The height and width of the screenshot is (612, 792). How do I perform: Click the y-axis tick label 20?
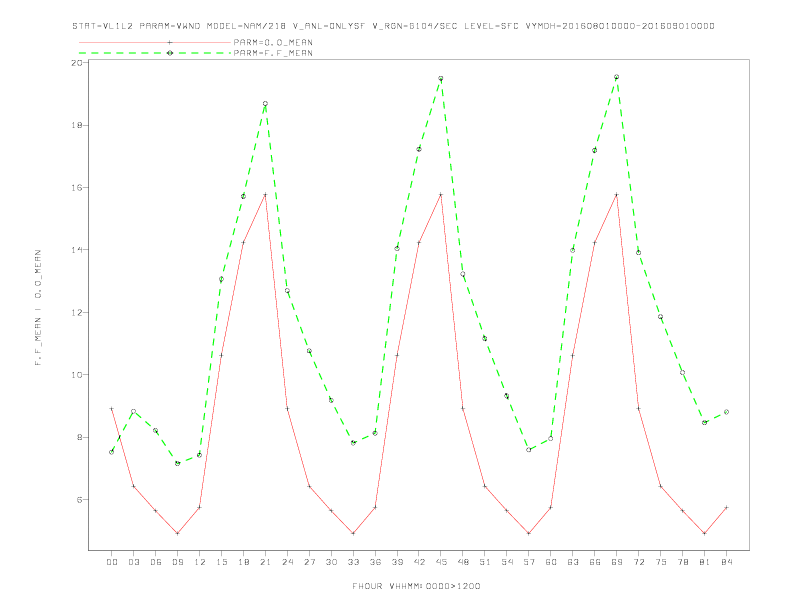click(x=77, y=63)
